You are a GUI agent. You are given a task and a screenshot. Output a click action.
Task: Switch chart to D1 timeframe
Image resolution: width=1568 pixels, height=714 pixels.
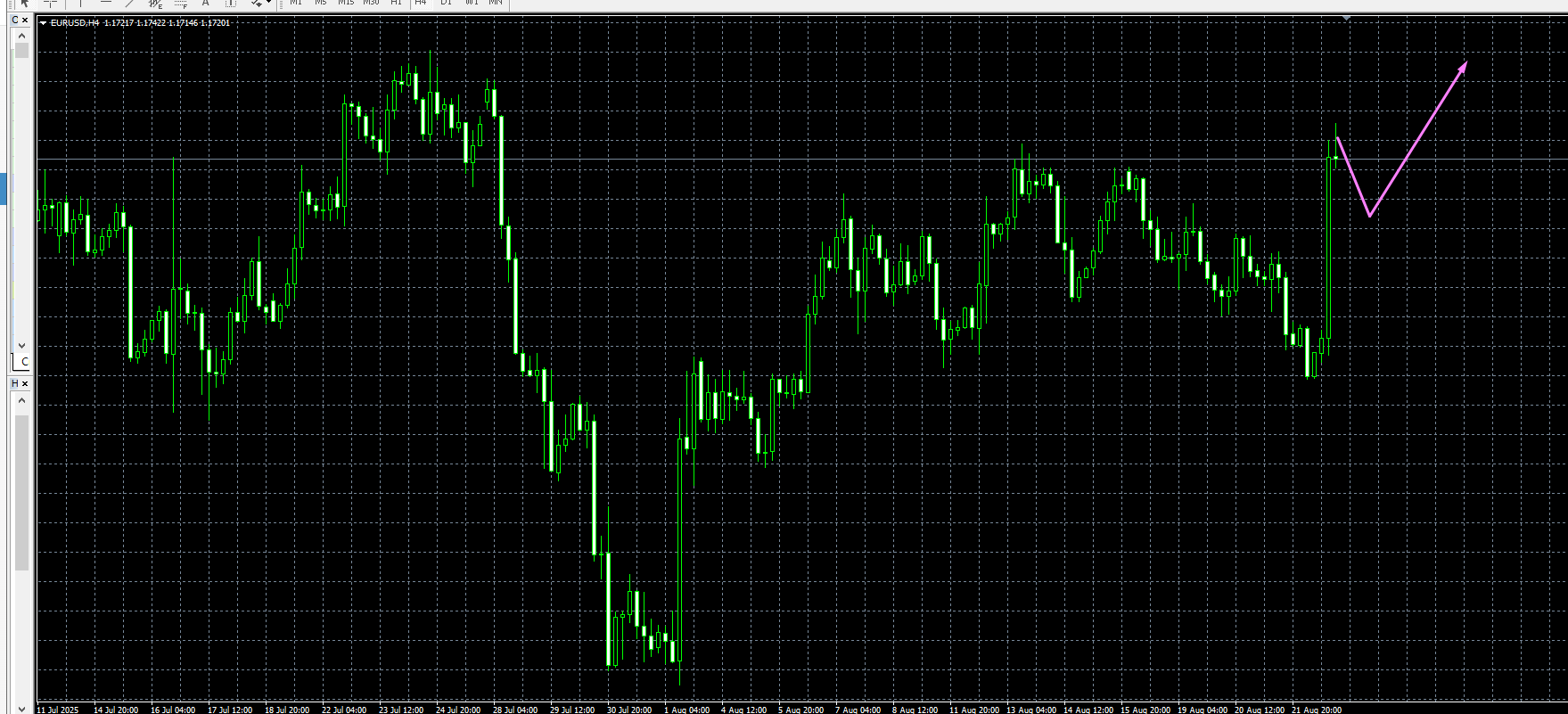[447, 3]
